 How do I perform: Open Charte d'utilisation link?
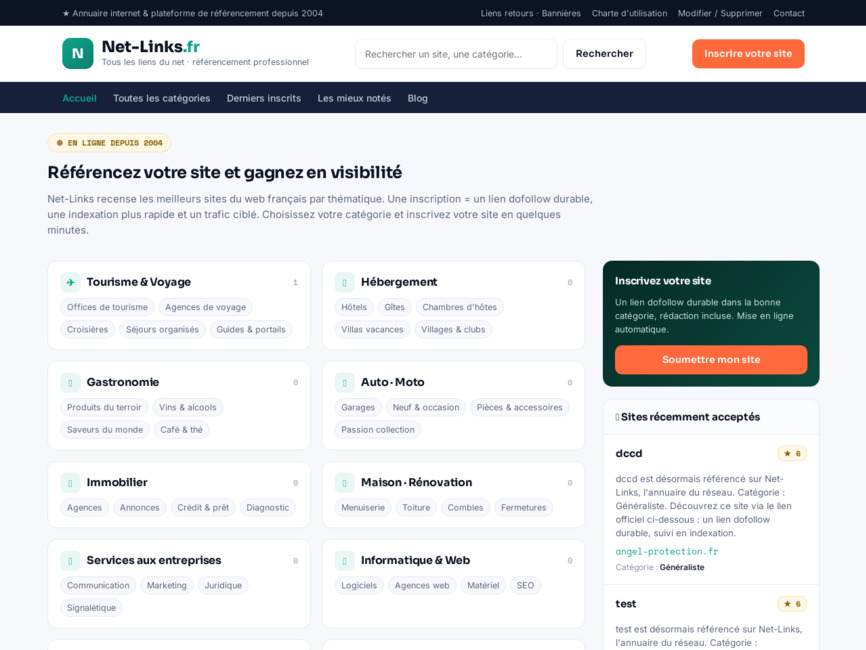pyautogui.click(x=630, y=13)
